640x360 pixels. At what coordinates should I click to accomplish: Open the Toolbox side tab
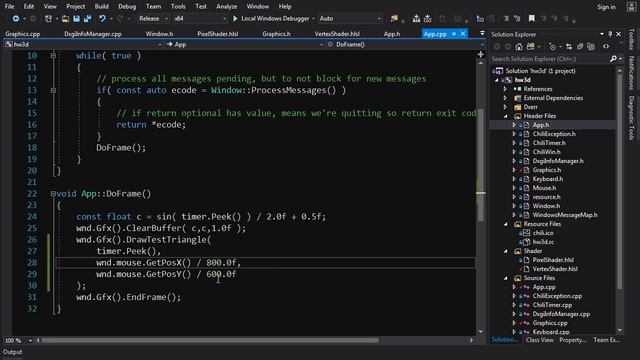tap(631, 39)
